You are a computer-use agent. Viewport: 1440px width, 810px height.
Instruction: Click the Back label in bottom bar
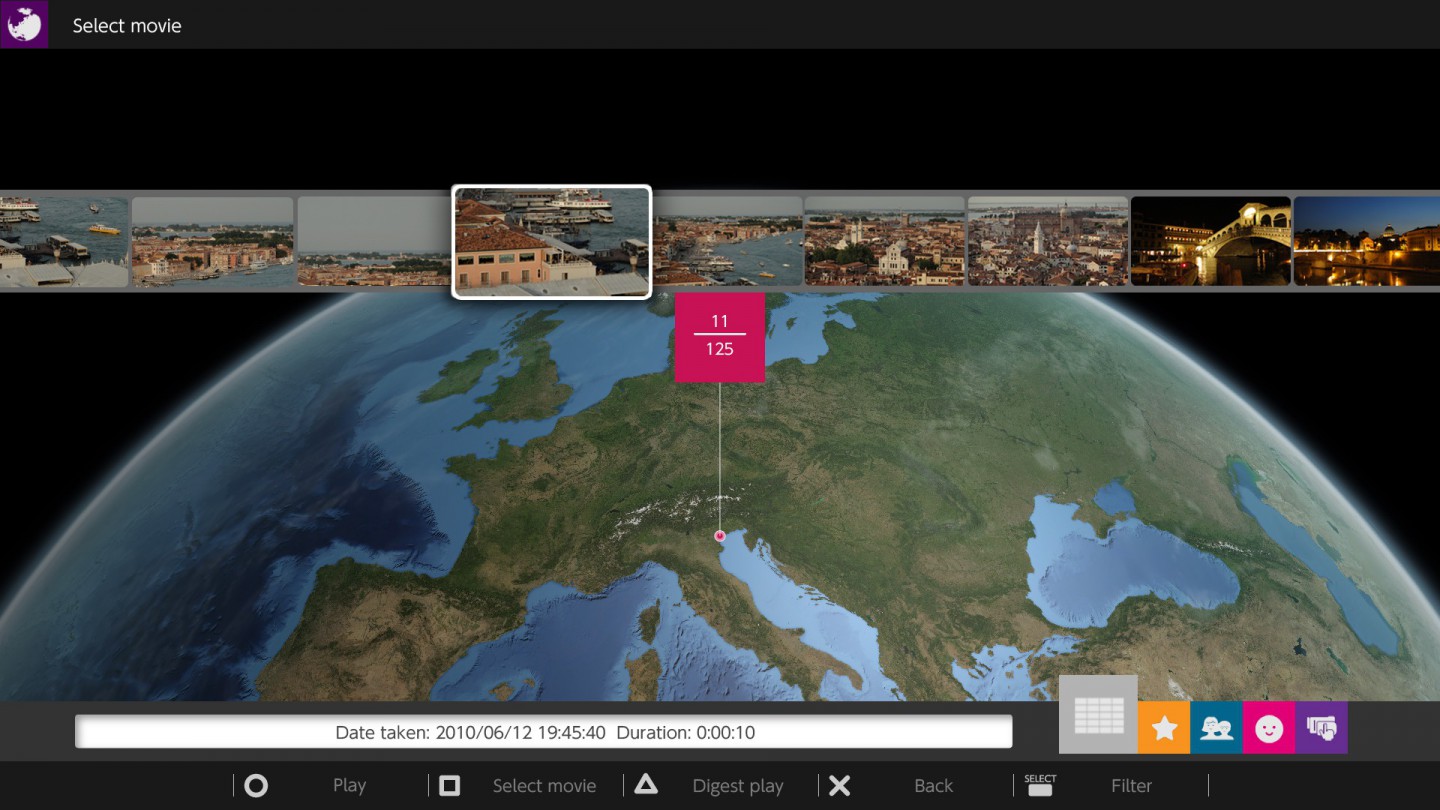pyautogui.click(x=933, y=786)
